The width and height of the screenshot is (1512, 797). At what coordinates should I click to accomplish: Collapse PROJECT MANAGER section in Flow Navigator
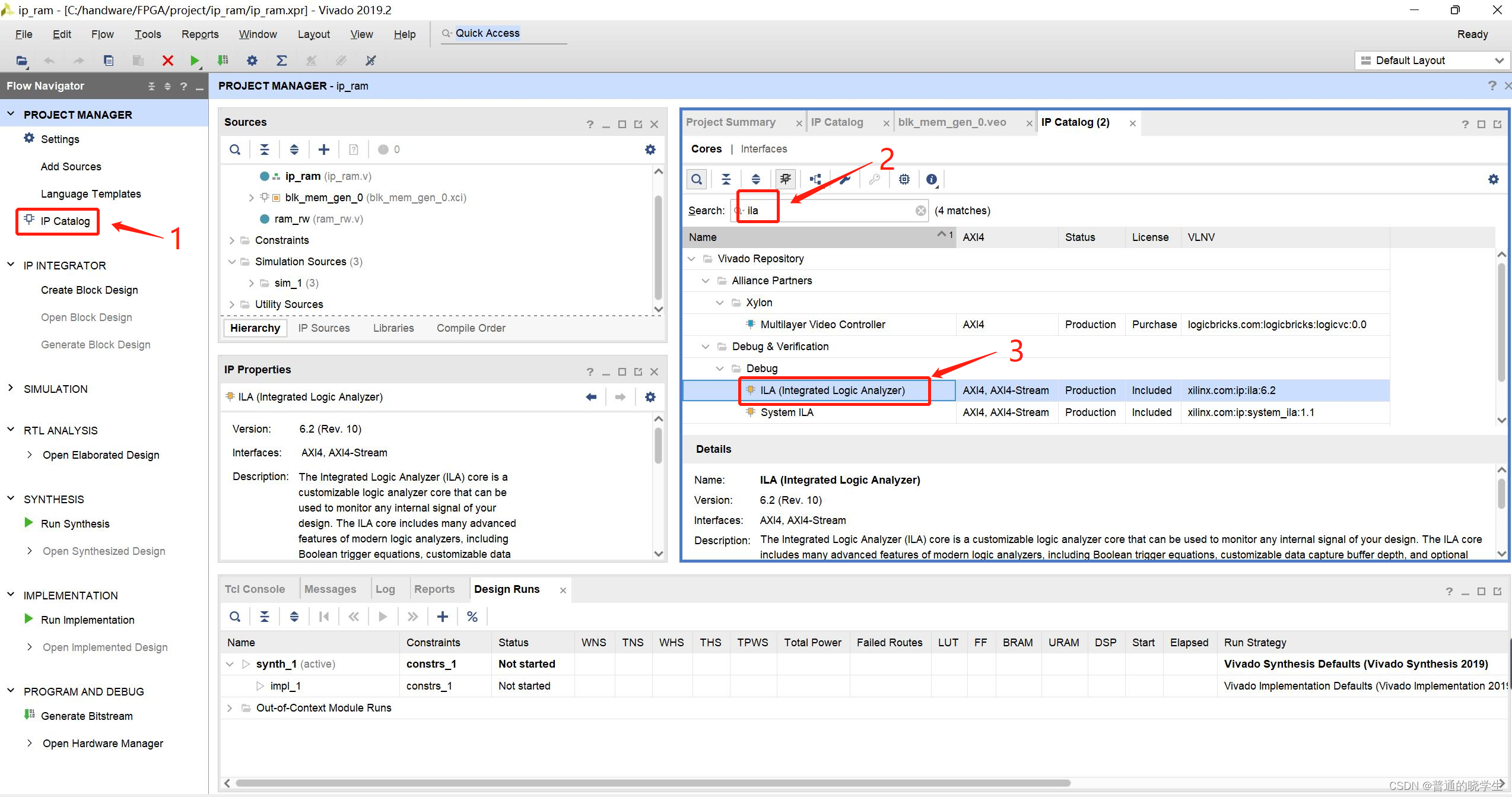[11, 114]
